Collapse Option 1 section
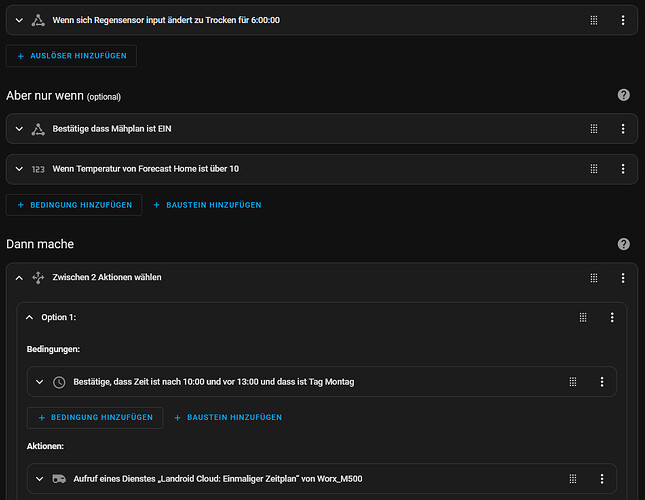This screenshot has width=645, height=500. (29, 317)
